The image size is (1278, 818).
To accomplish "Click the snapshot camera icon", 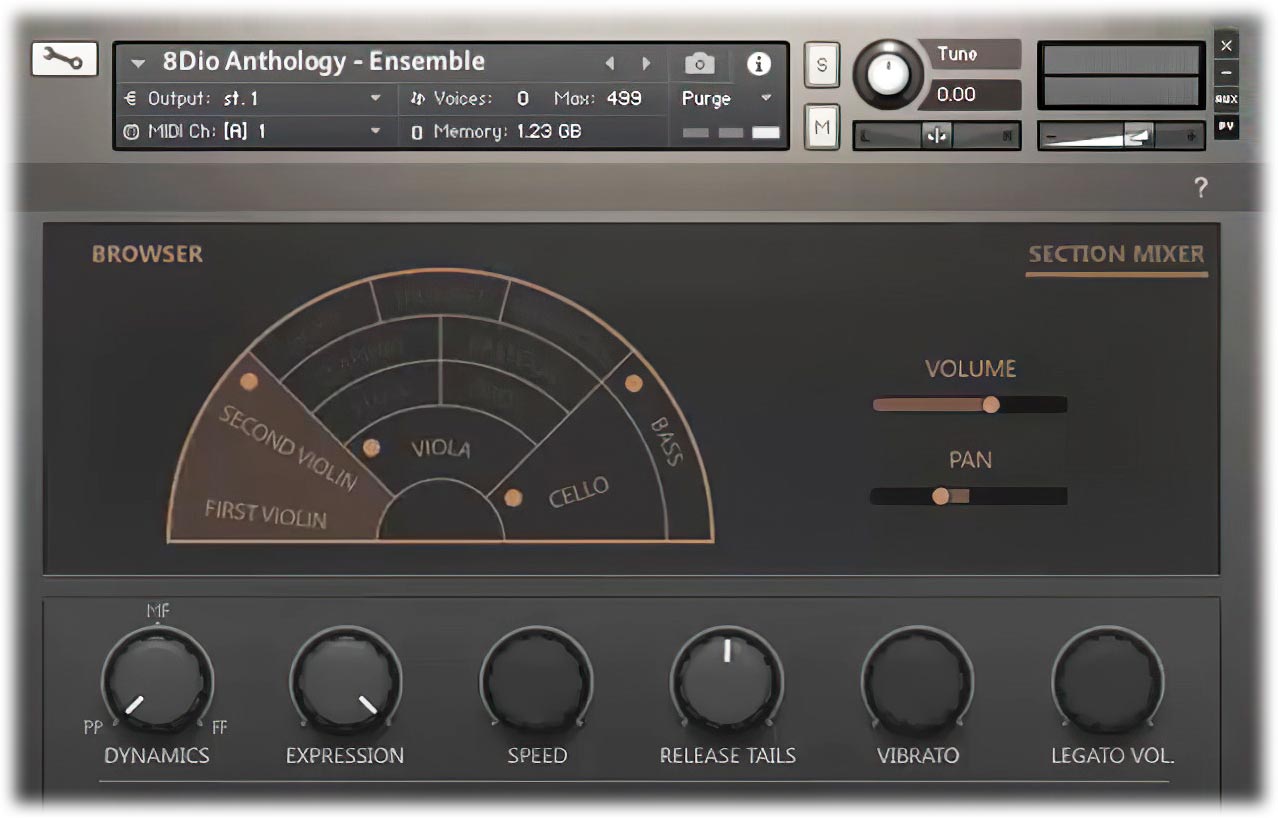I will [x=699, y=61].
